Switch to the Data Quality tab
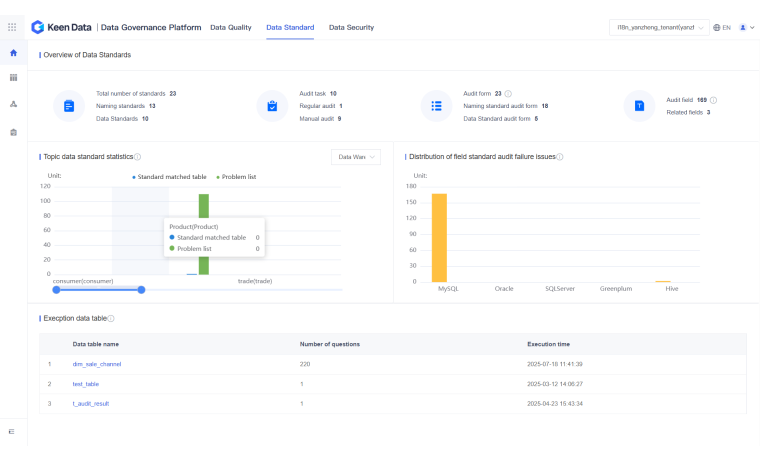The width and height of the screenshot is (760, 460). 230,27
